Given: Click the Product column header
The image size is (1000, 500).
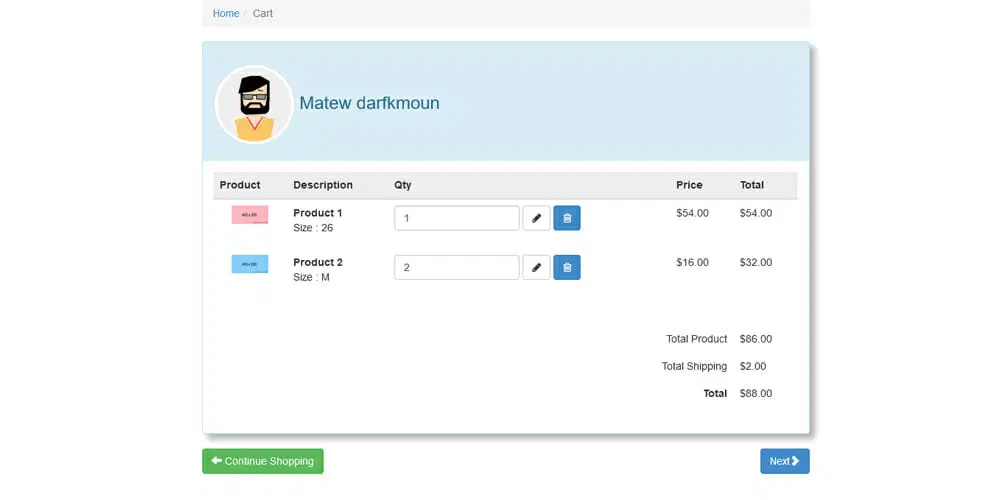Looking at the screenshot, I should [240, 185].
